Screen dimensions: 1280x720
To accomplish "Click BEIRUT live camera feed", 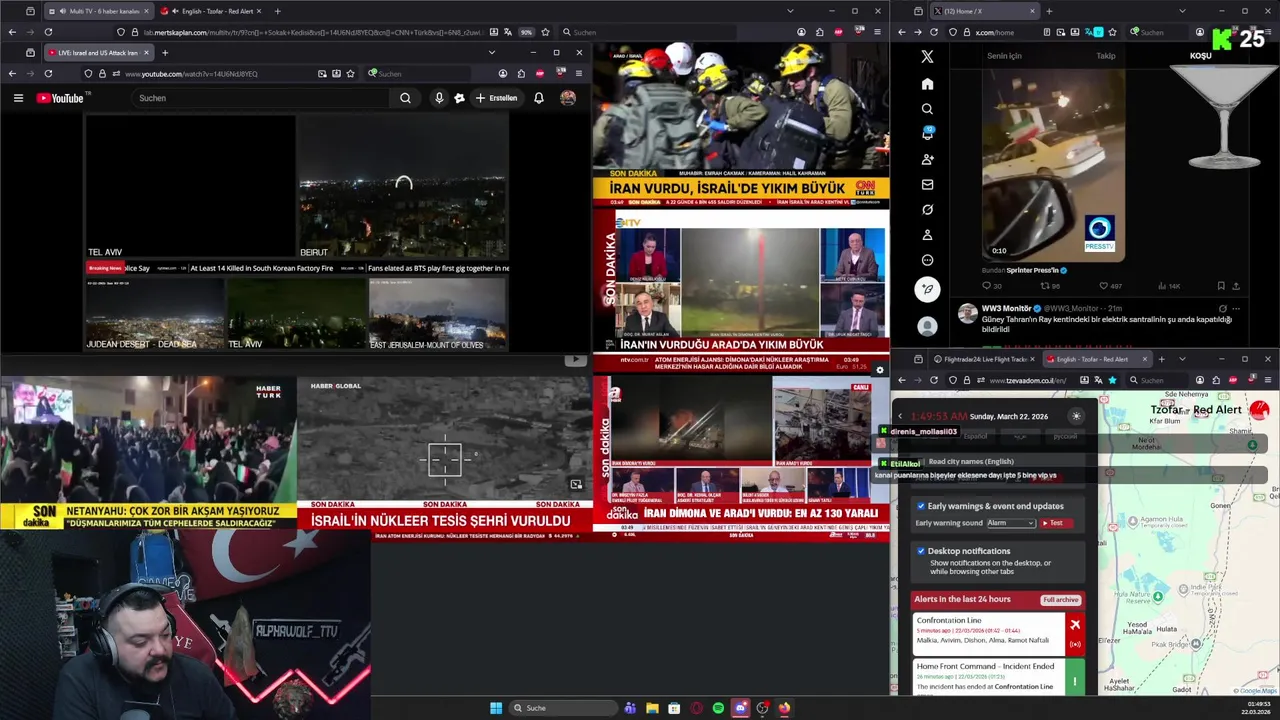I will [x=402, y=187].
